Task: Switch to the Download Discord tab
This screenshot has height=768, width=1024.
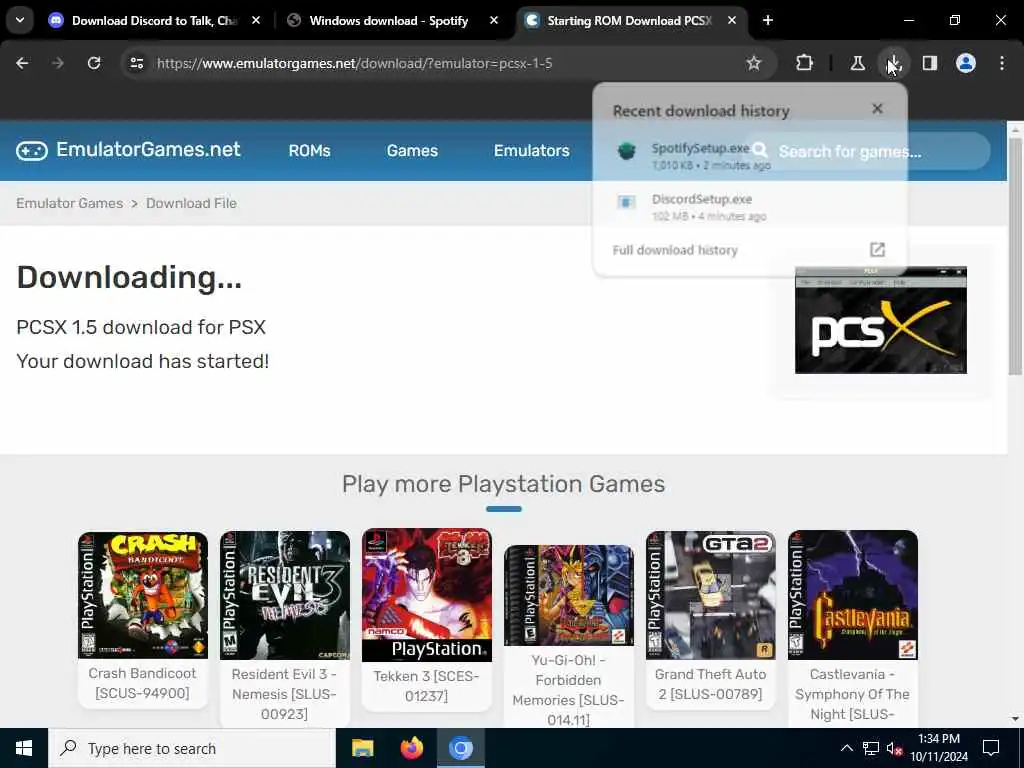Action: point(155,20)
